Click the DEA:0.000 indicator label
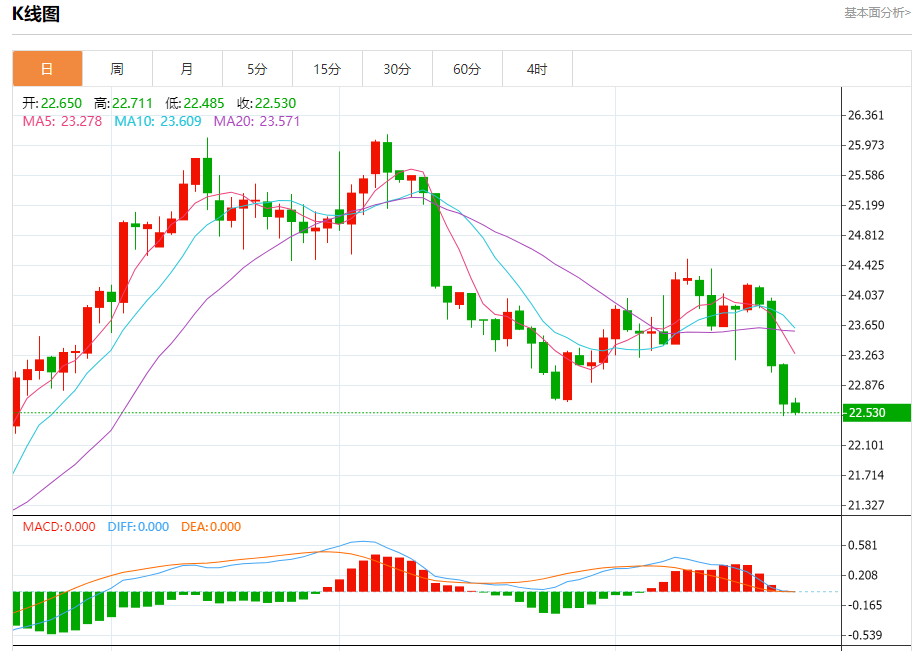 tap(211, 527)
